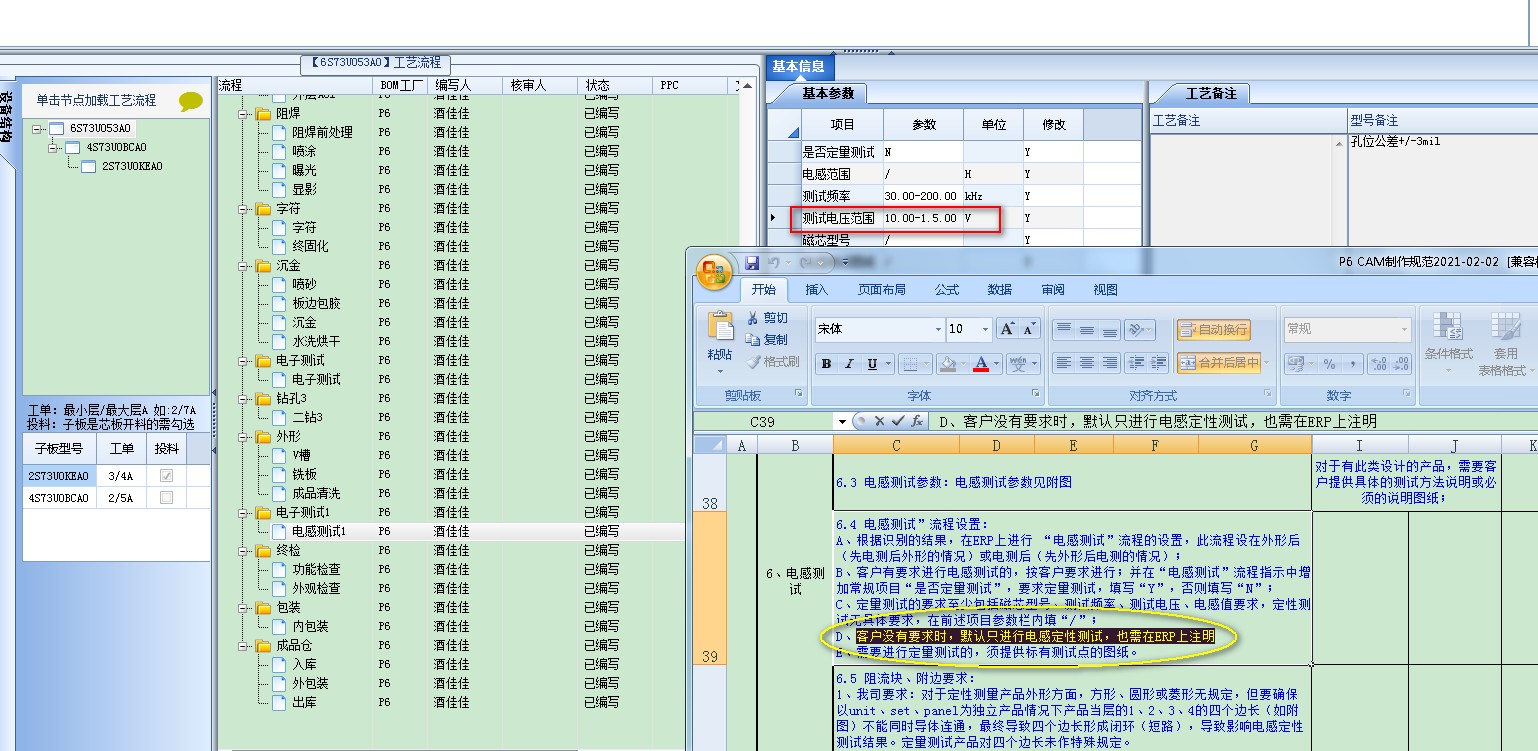This screenshot has height=751, width=1538.
Task: Undo the last action in Excel
Action: (x=775, y=263)
